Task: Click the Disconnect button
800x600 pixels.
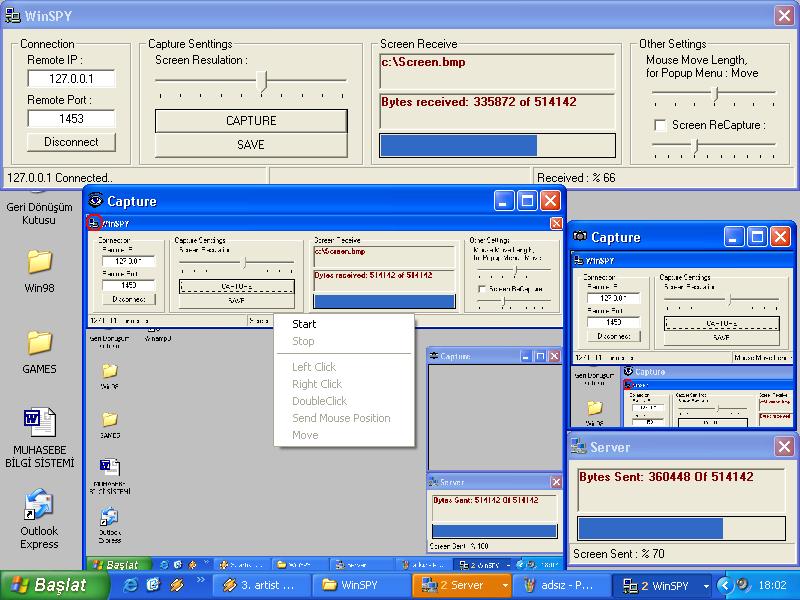Action: pyautogui.click(x=71, y=142)
